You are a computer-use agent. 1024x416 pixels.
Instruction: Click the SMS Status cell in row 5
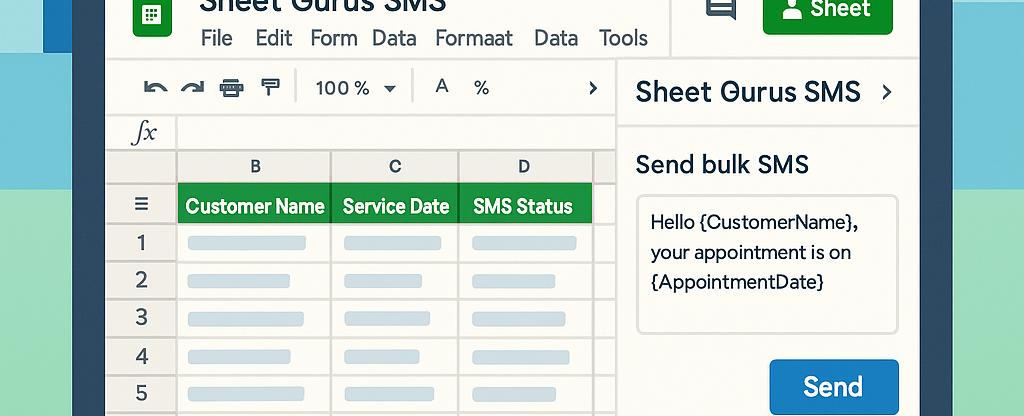[x=525, y=394]
